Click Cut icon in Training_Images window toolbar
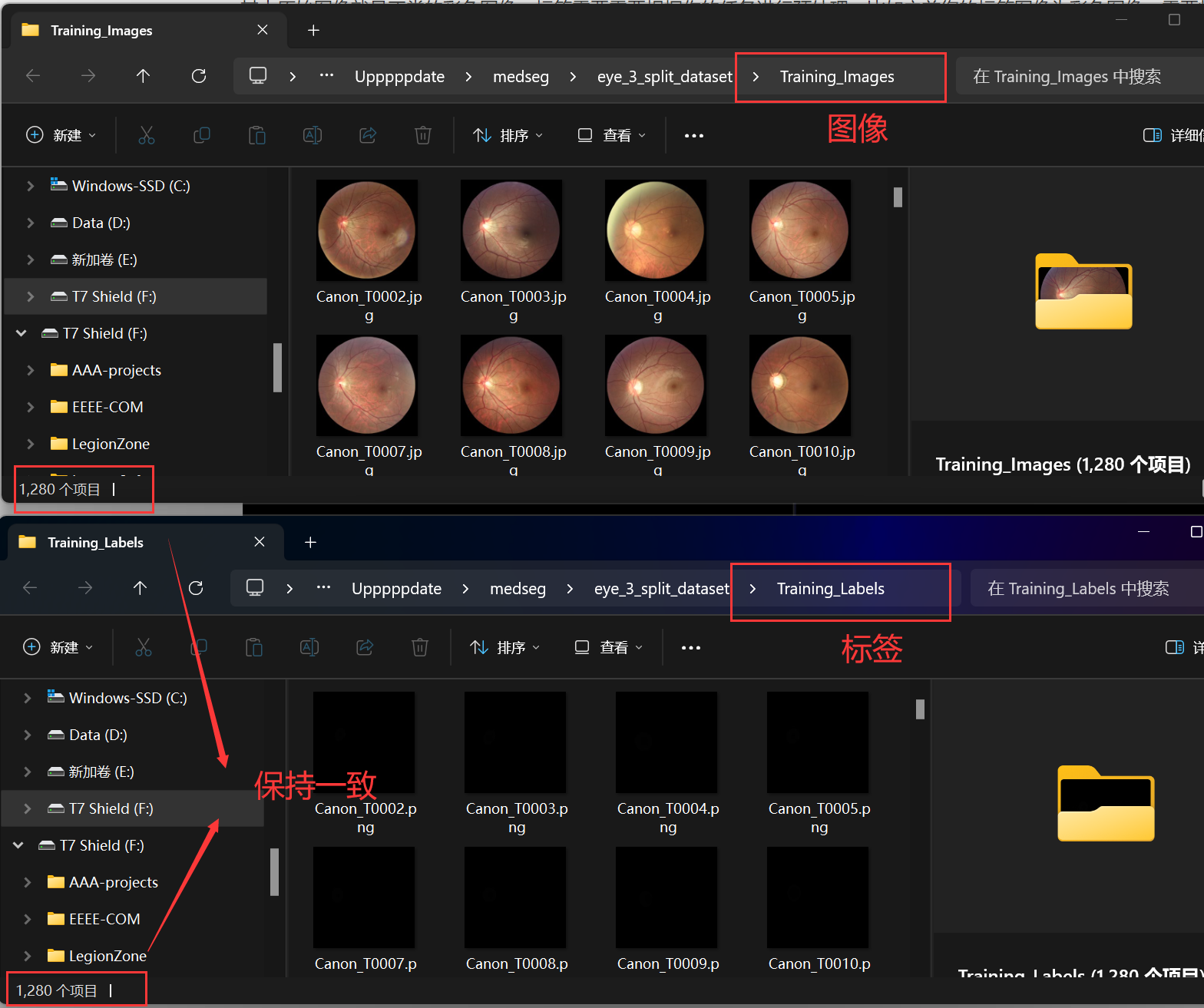 pyautogui.click(x=147, y=135)
